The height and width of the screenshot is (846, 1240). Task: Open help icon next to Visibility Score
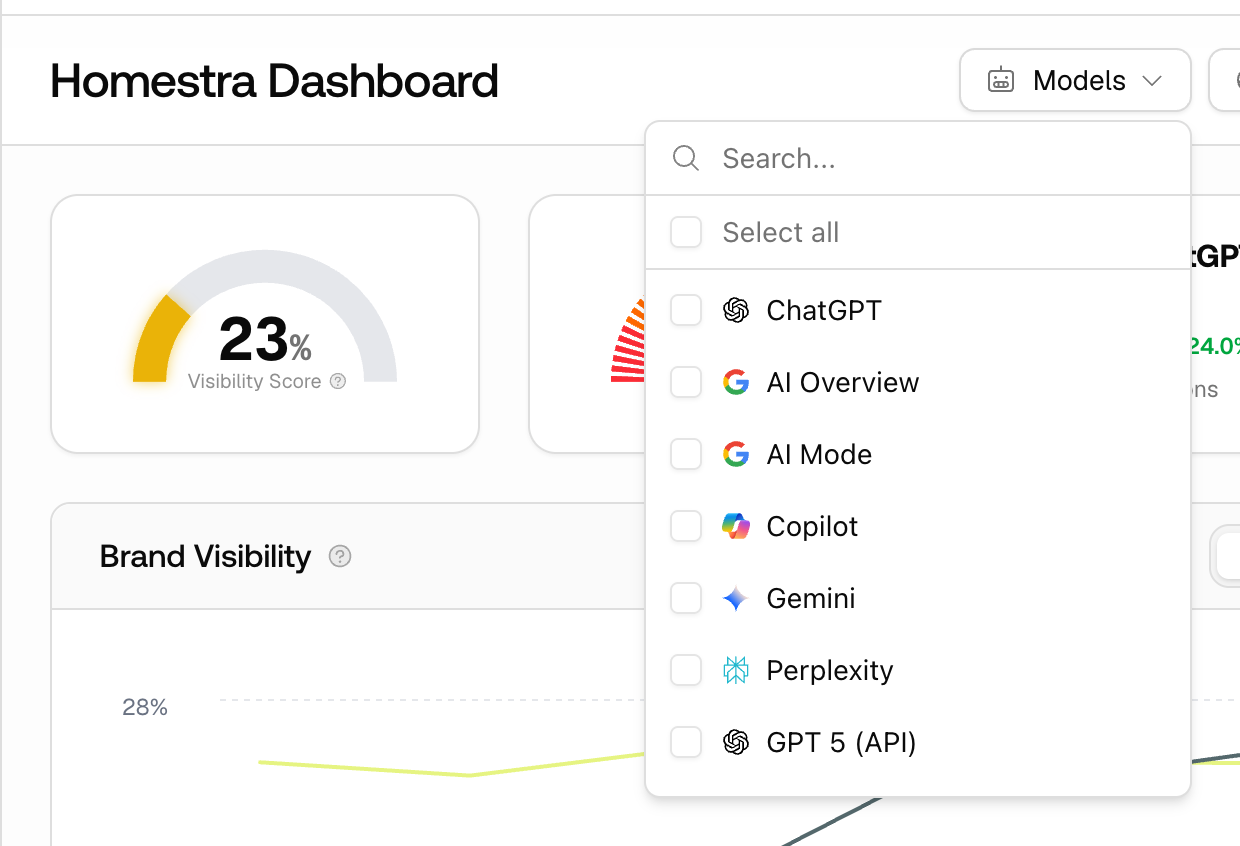point(338,381)
